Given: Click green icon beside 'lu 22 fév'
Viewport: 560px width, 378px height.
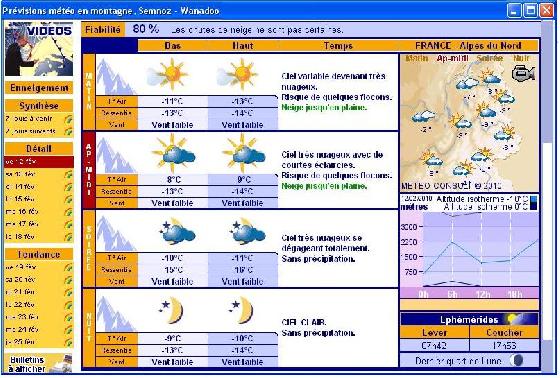Looking at the screenshot, I should 68,304.
